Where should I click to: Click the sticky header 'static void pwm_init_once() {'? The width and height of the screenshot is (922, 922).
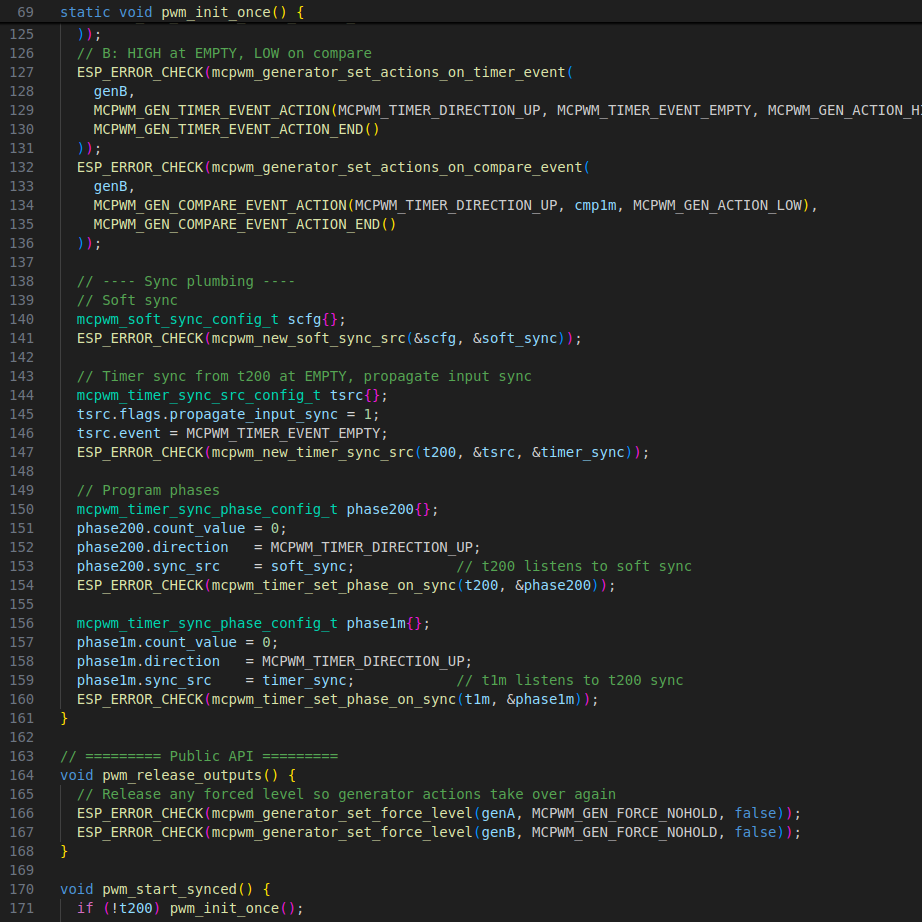point(182,12)
